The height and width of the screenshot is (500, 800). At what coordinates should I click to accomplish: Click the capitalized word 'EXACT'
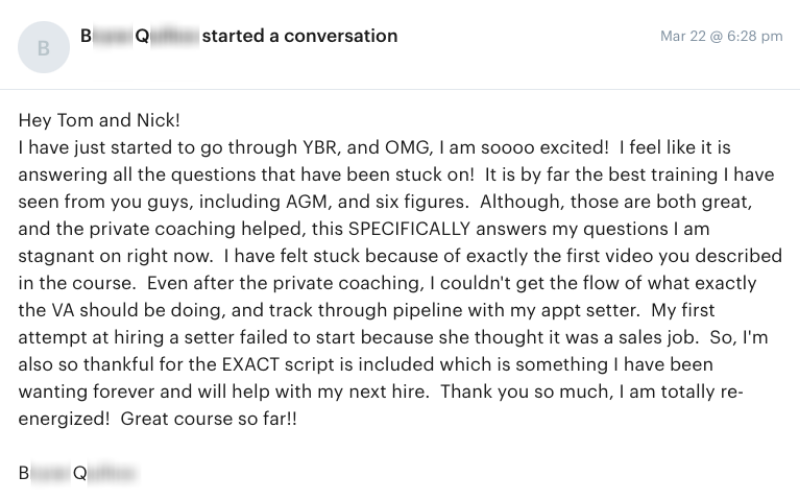(x=251, y=364)
